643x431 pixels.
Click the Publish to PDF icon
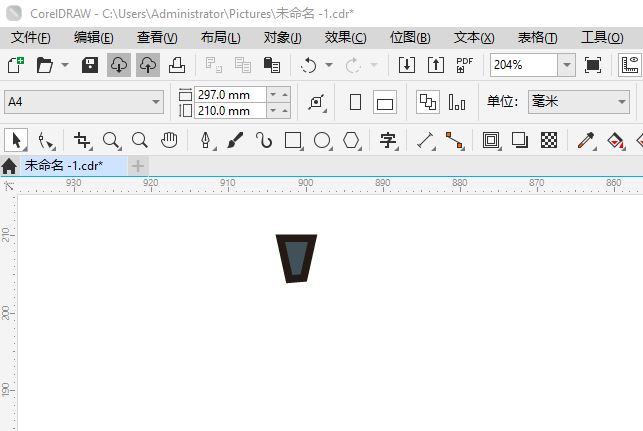(x=464, y=65)
